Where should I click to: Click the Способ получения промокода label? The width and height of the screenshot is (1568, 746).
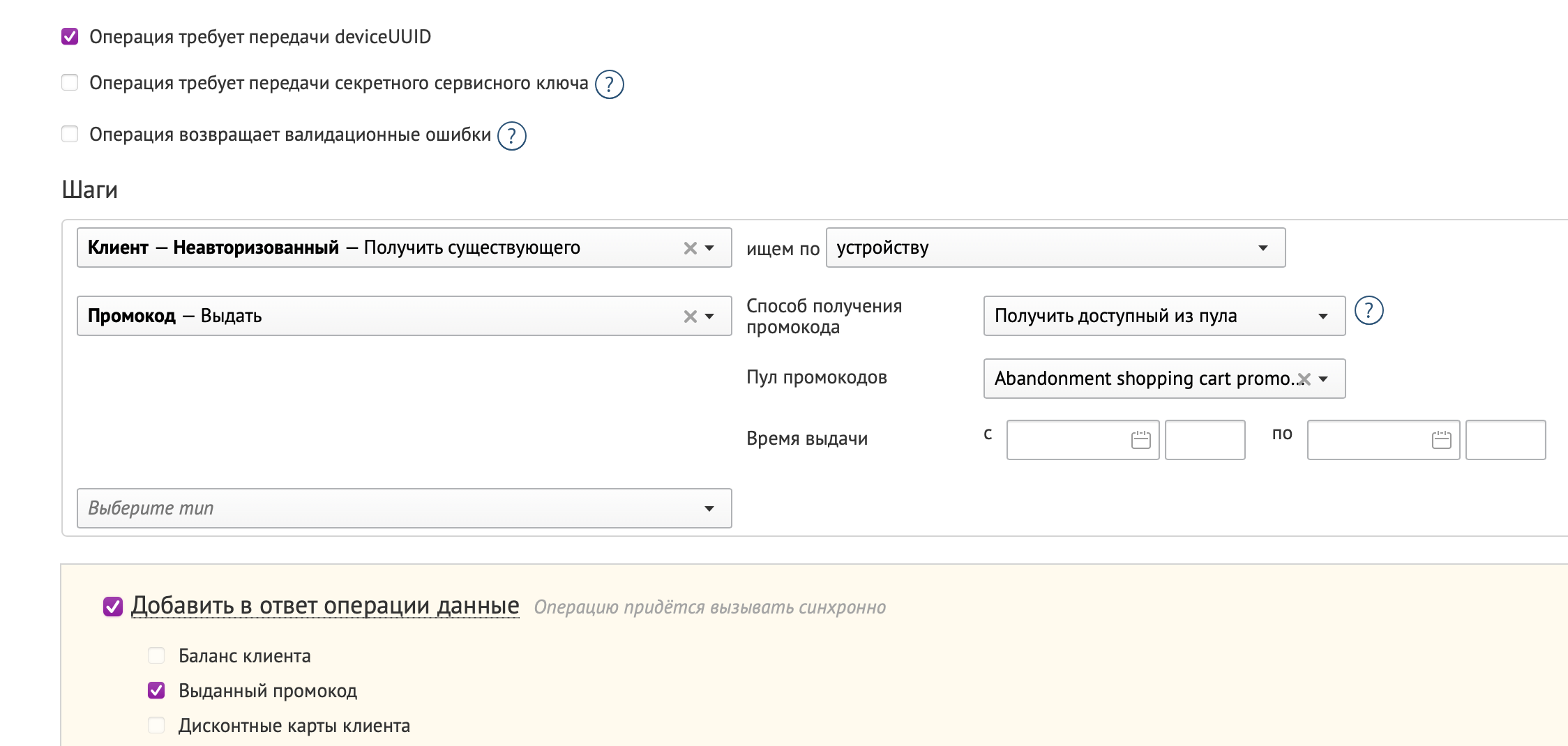(x=824, y=317)
